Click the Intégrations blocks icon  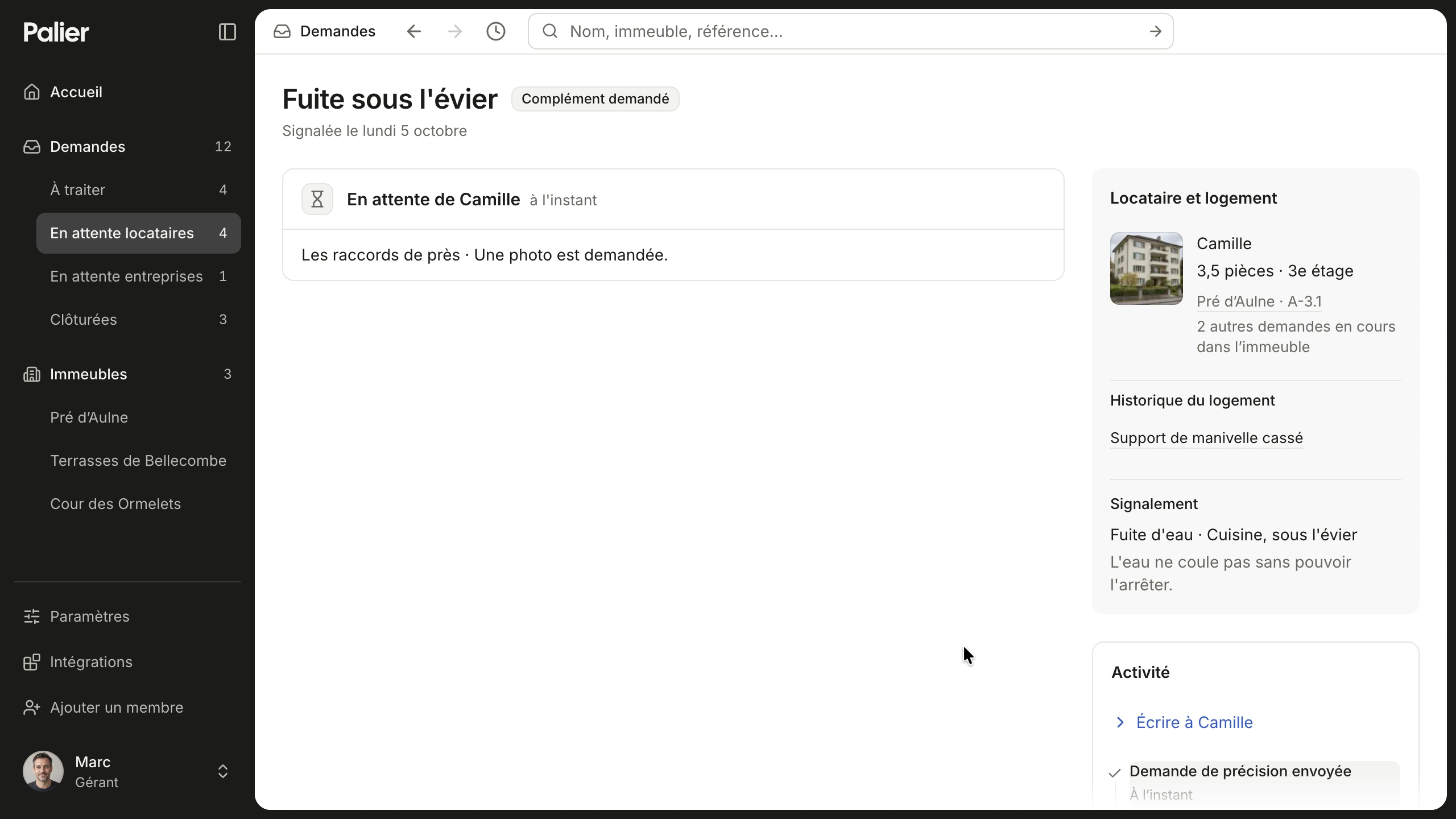(32, 662)
